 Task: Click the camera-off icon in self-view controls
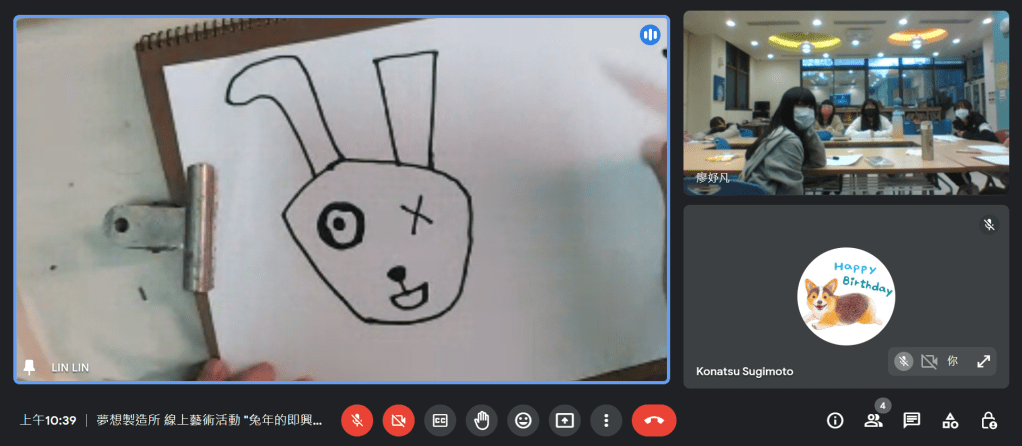tap(929, 361)
